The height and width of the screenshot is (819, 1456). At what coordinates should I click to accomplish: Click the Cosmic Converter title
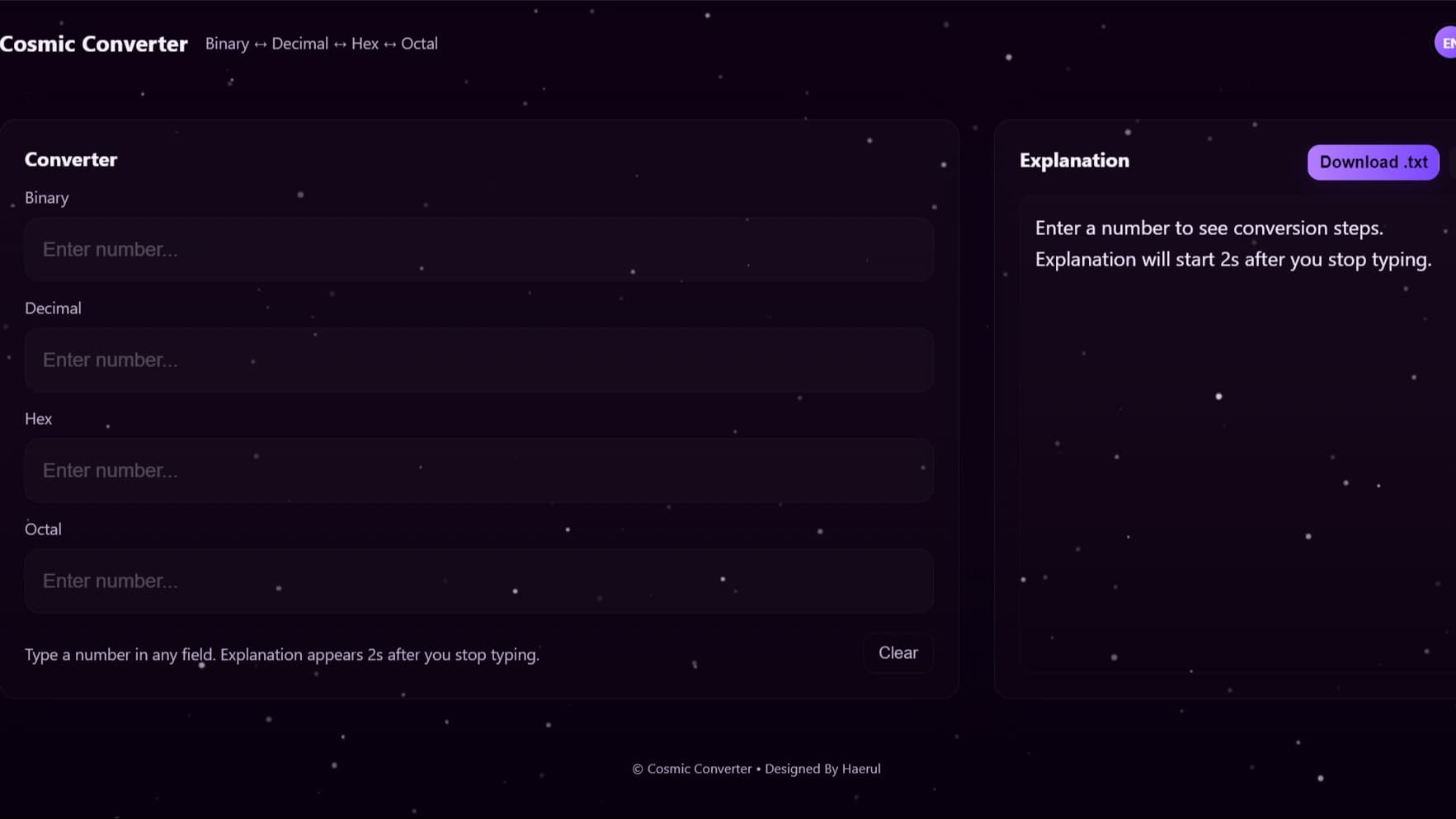tap(93, 44)
